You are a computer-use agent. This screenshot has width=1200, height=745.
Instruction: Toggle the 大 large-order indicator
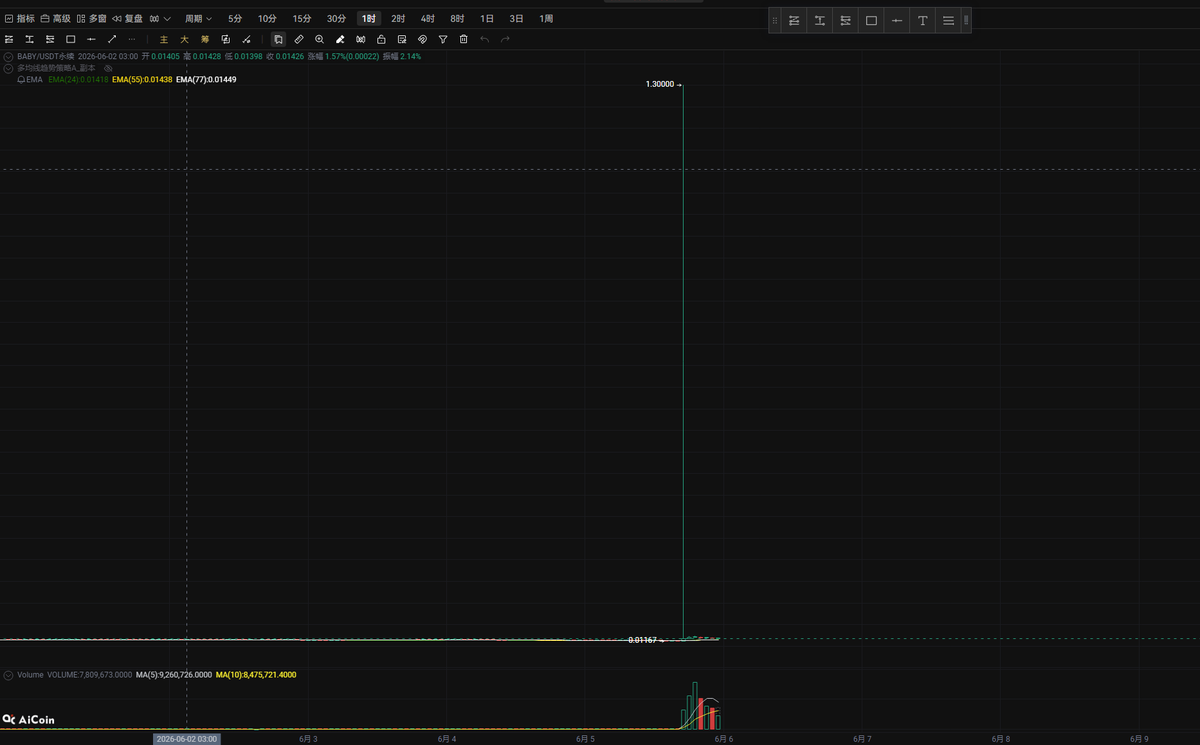[184, 39]
